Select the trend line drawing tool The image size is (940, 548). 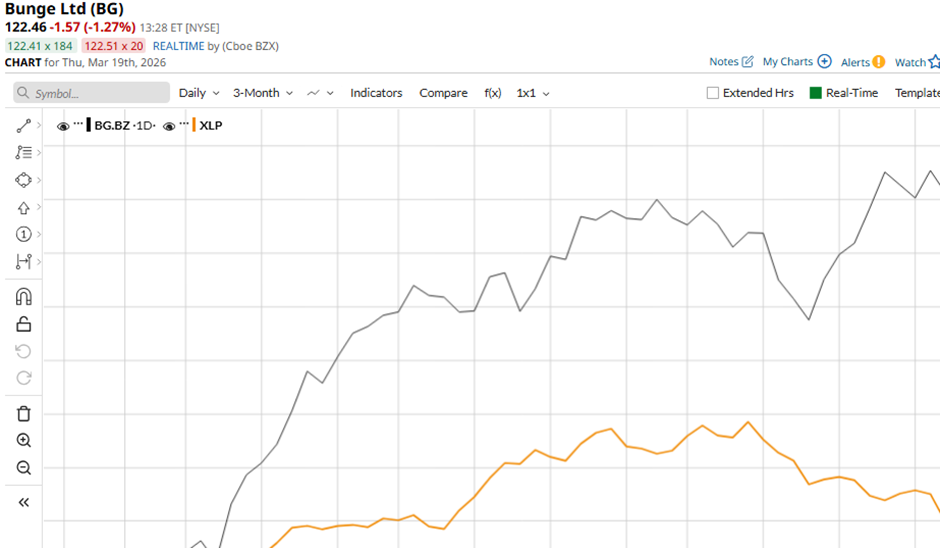tap(23, 125)
